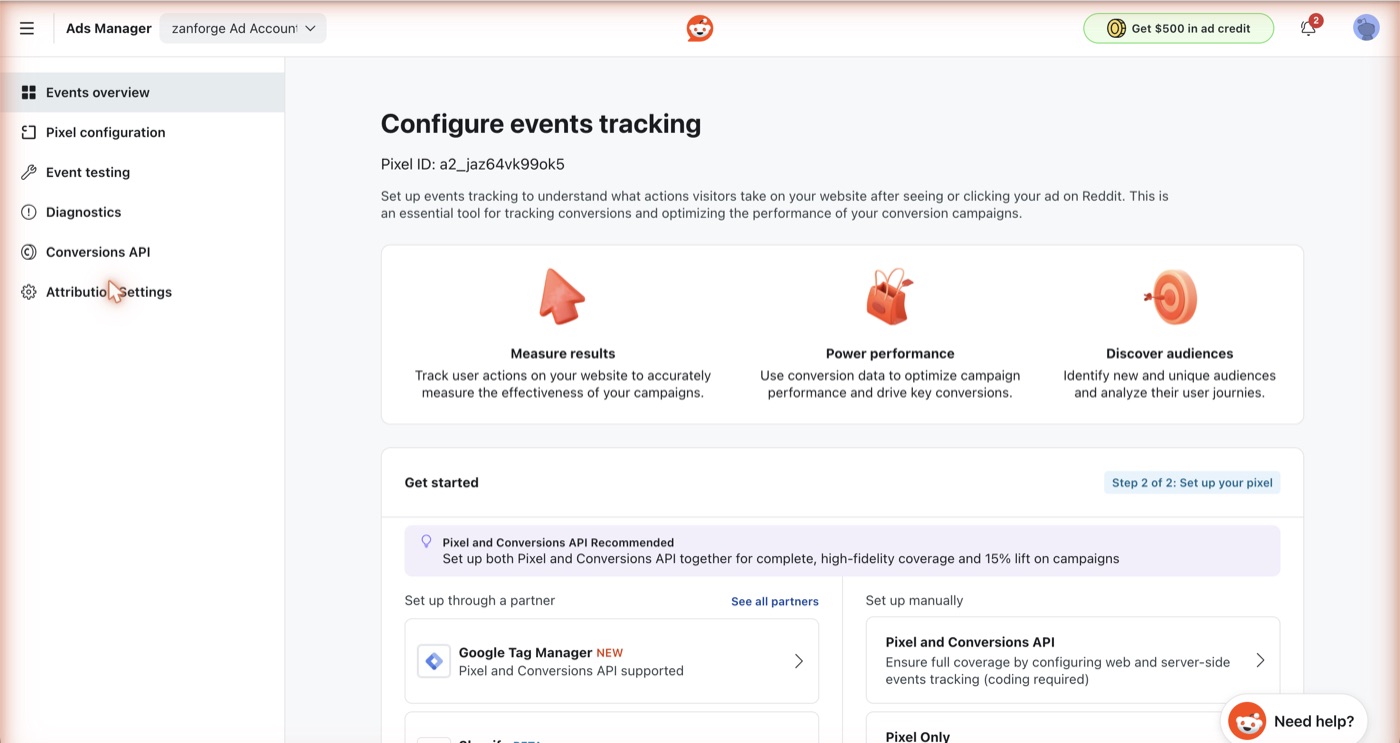Click the Pixel ID a2_jaz64vk99ok5 text
Screen dimensions: 1400x743
(x=473, y=164)
